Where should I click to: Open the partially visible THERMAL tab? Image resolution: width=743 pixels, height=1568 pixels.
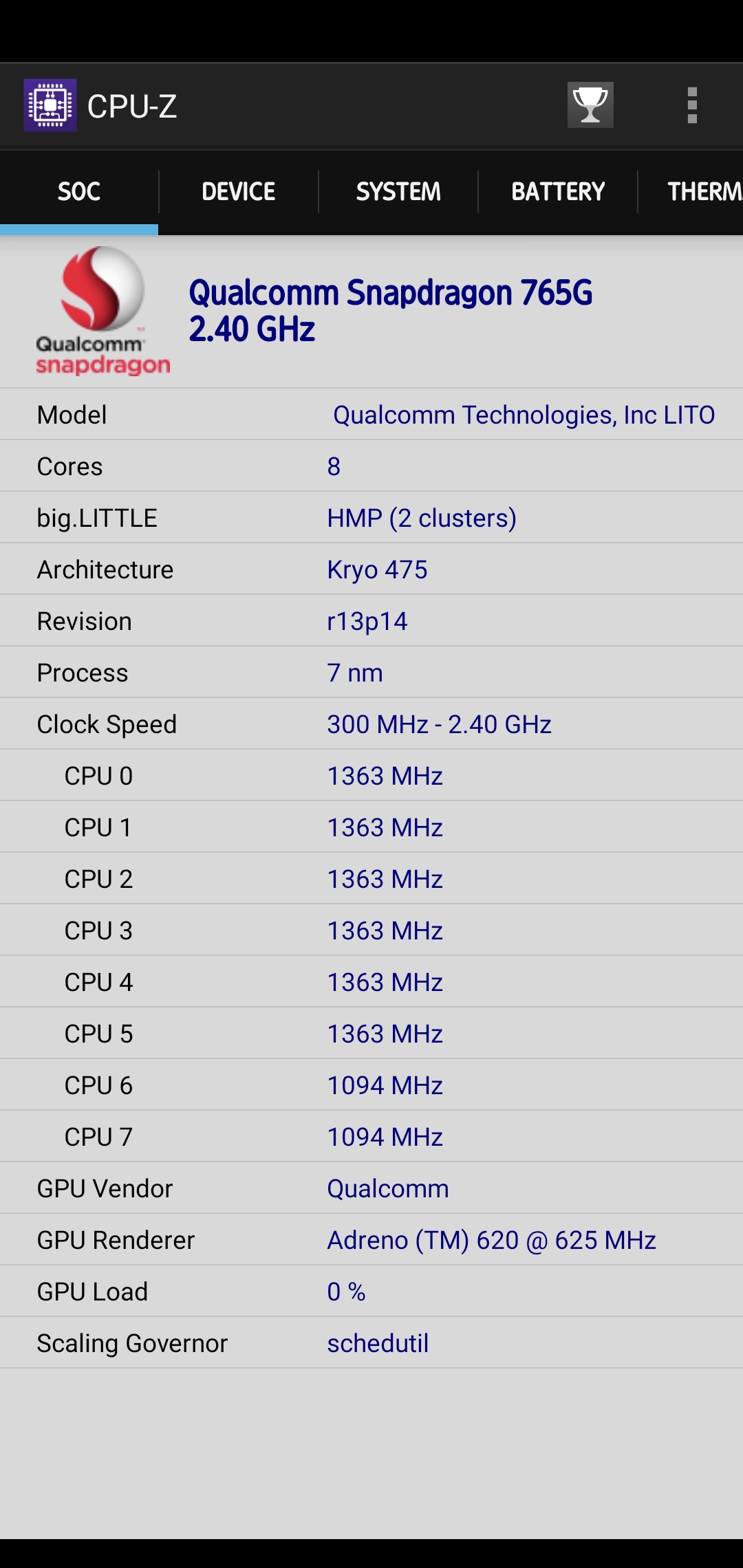691,192
